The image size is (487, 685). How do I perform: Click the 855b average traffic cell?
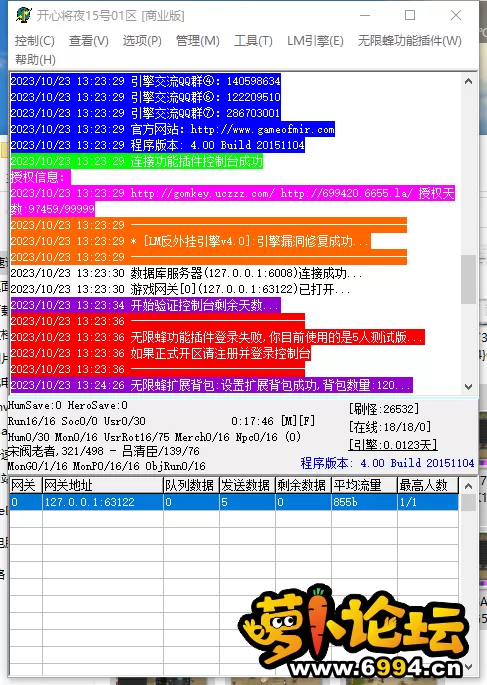tap(364, 502)
